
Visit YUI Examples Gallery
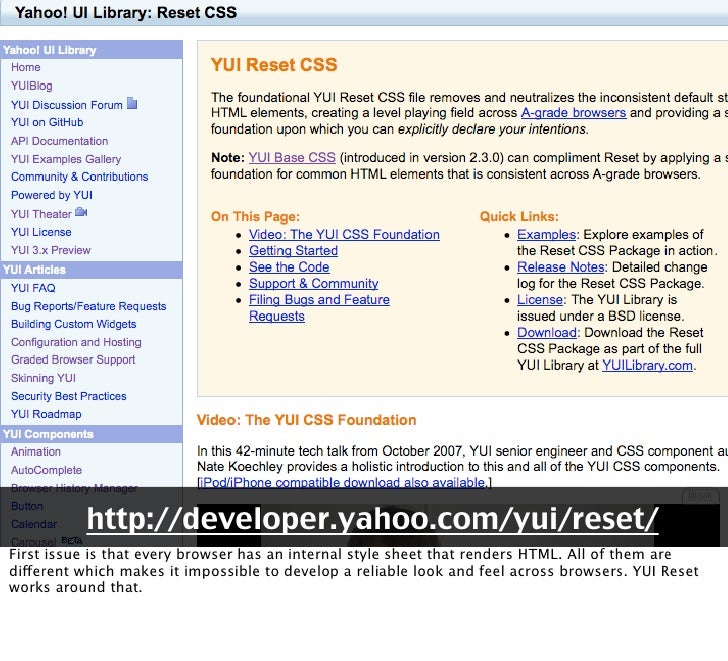click(x=66, y=159)
